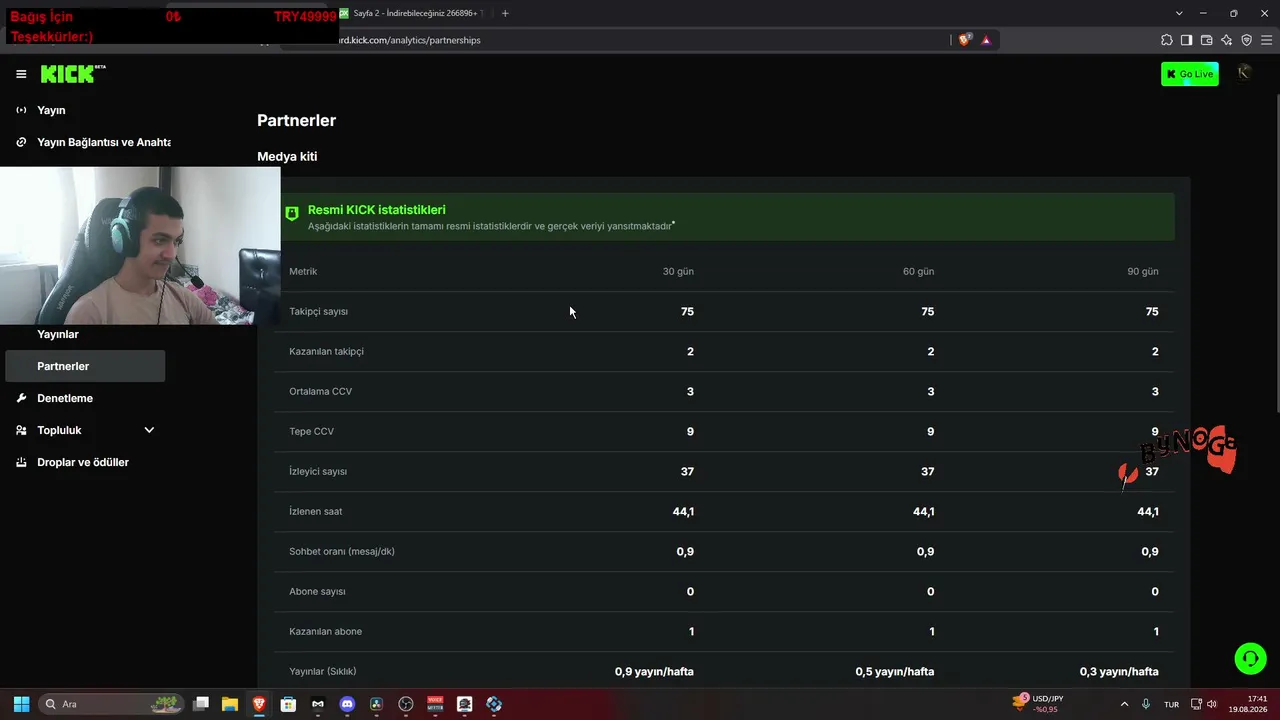Click the Brave VPN shield icon
This screenshot has height=720, width=1280.
[x=1246, y=40]
